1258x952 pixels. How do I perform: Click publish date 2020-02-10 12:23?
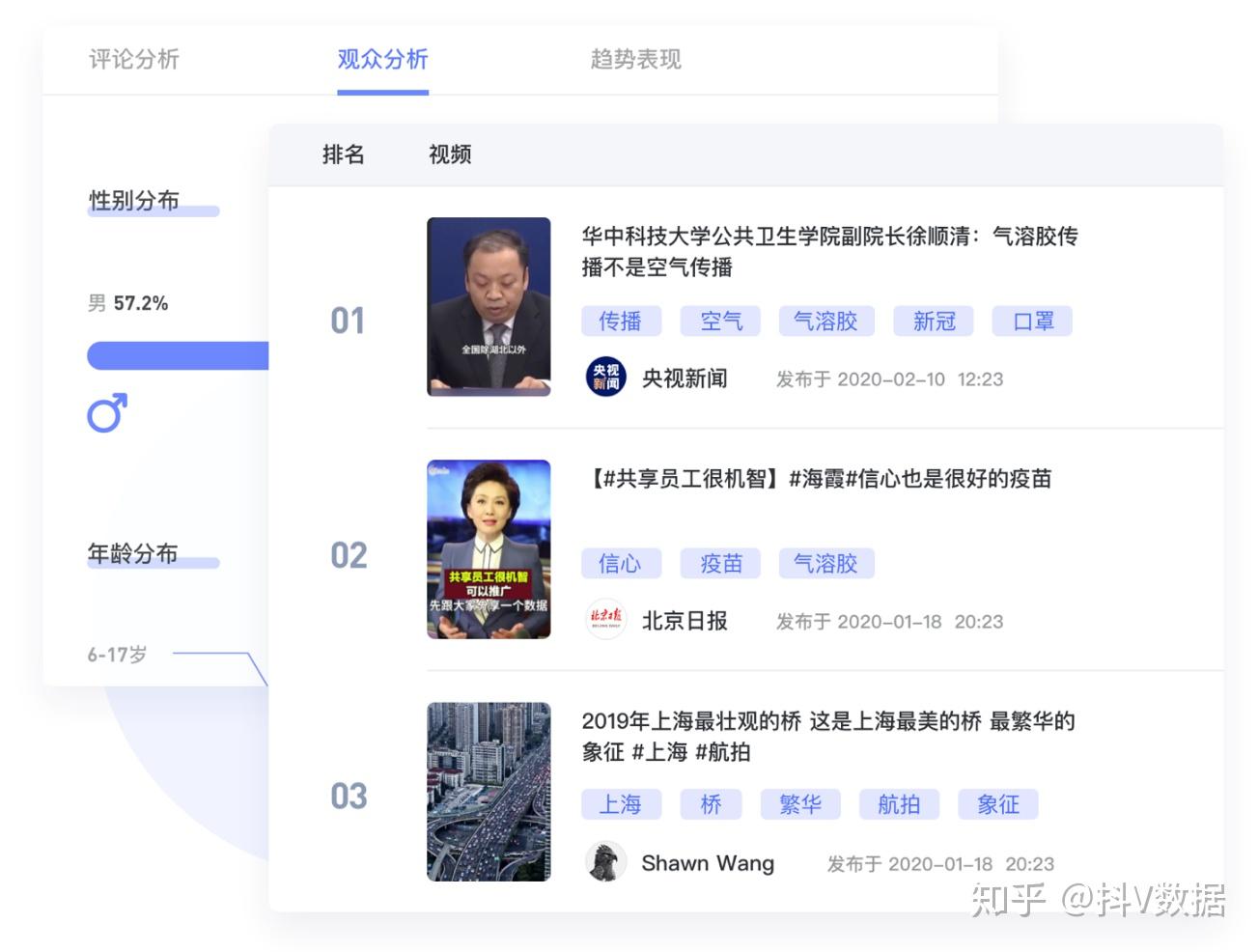[x=889, y=379]
